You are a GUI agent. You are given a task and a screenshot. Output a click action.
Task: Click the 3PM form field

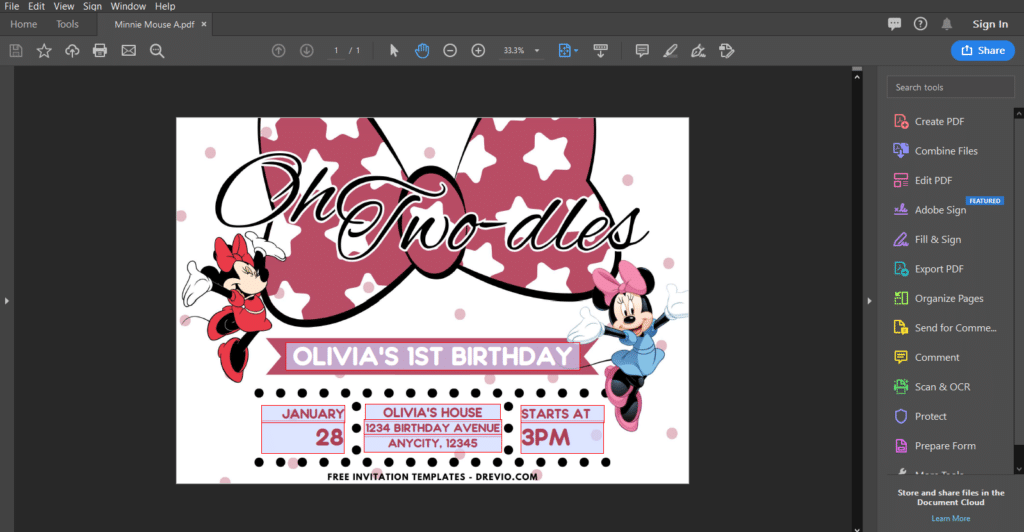click(x=562, y=438)
